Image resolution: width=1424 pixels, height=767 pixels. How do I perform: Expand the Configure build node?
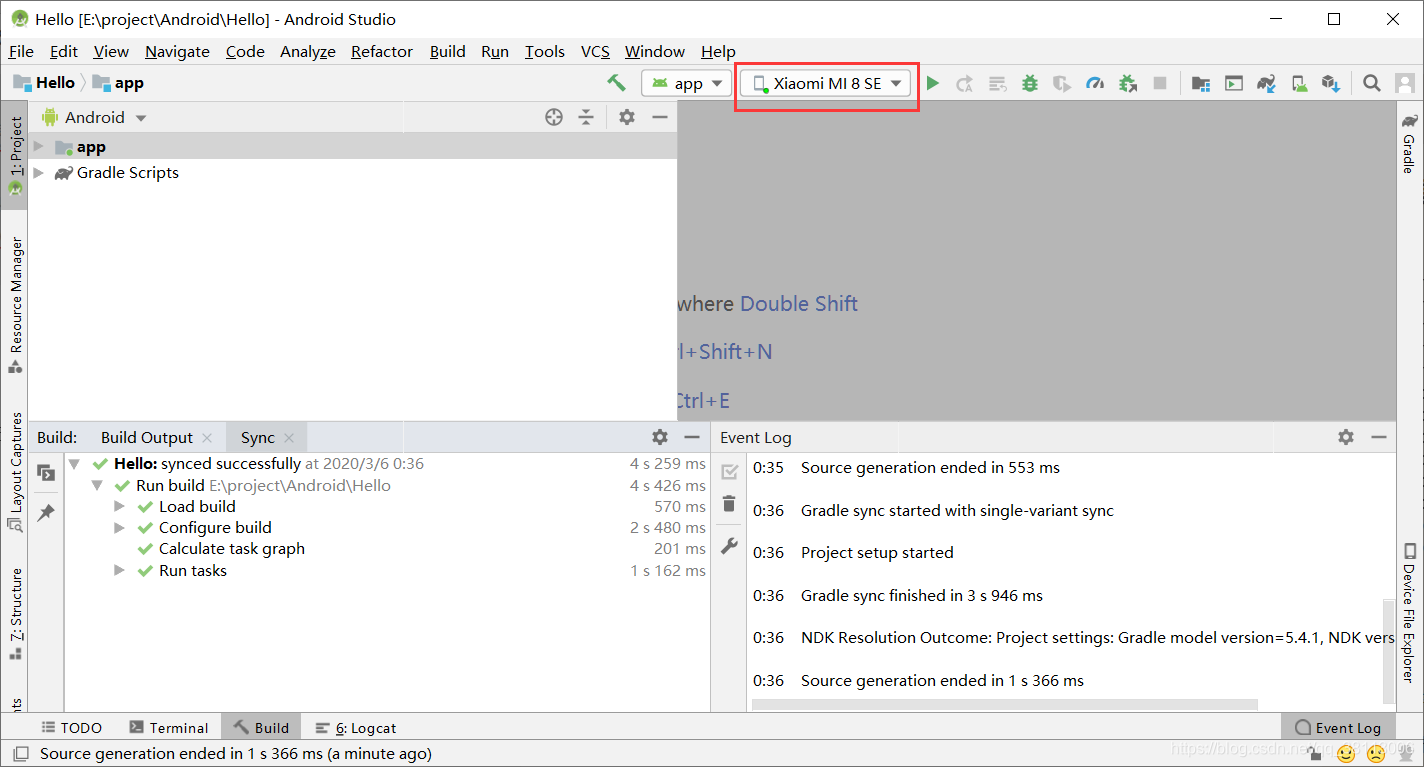[x=120, y=528]
